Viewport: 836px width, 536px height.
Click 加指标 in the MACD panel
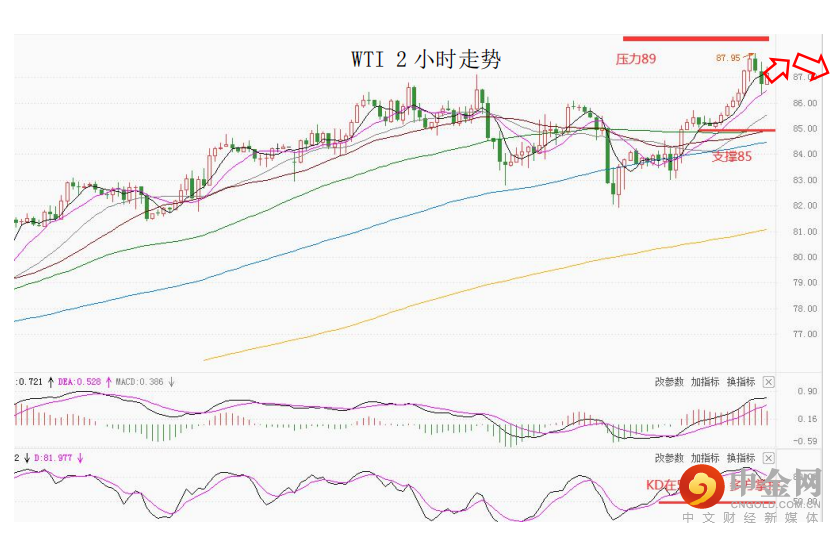pyautogui.click(x=705, y=382)
